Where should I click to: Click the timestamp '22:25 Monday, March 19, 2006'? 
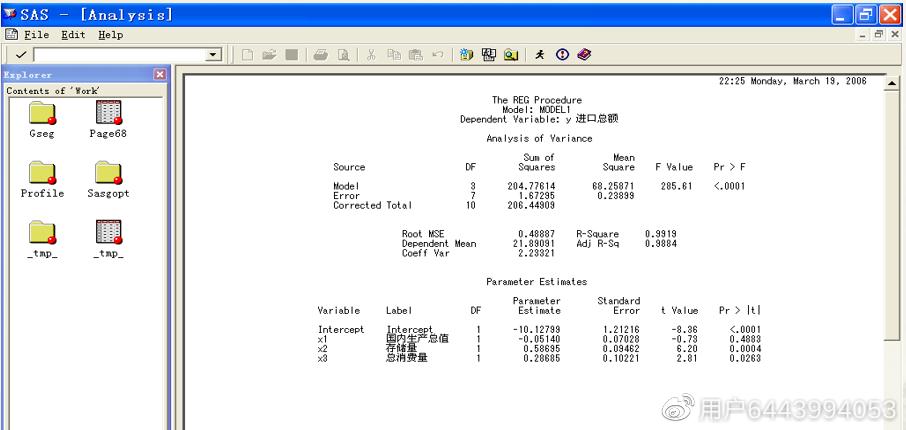793,81
